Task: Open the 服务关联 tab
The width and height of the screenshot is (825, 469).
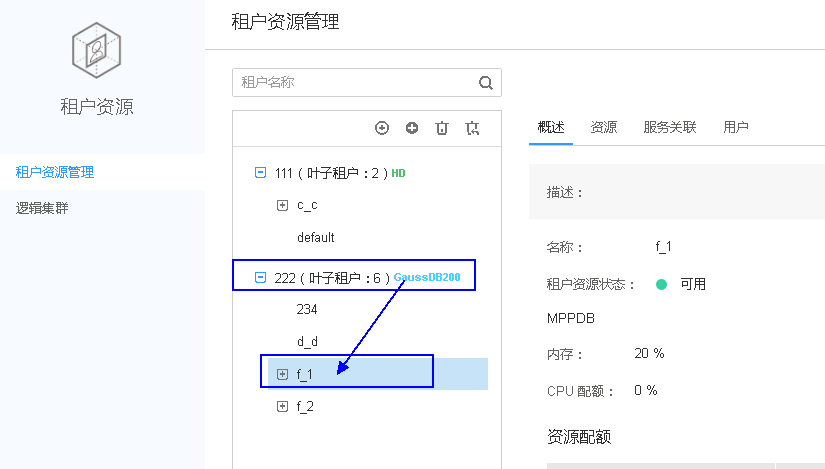Action: [670, 127]
